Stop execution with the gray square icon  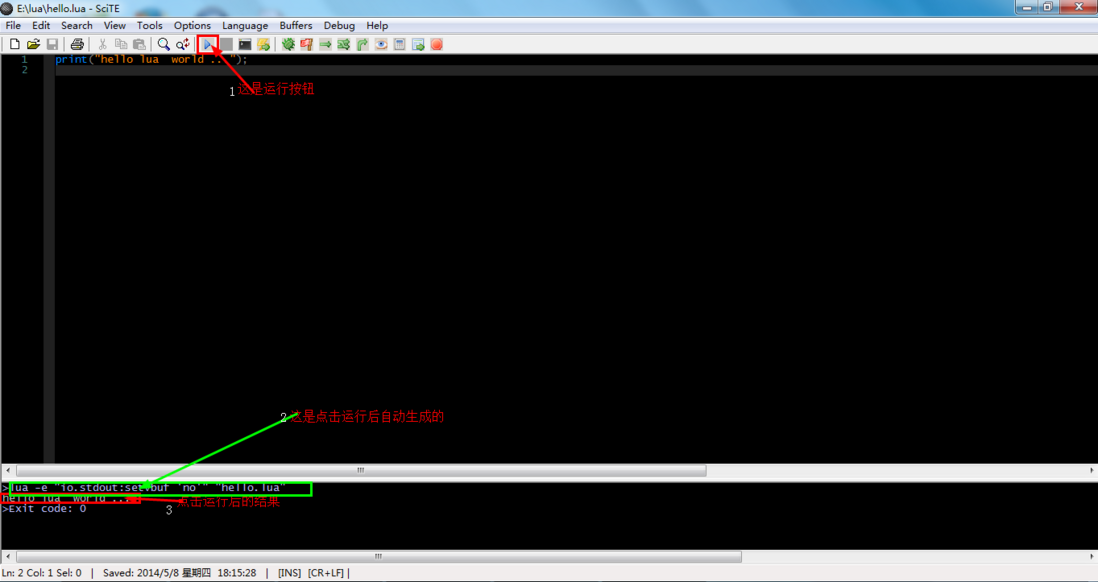[x=226, y=44]
